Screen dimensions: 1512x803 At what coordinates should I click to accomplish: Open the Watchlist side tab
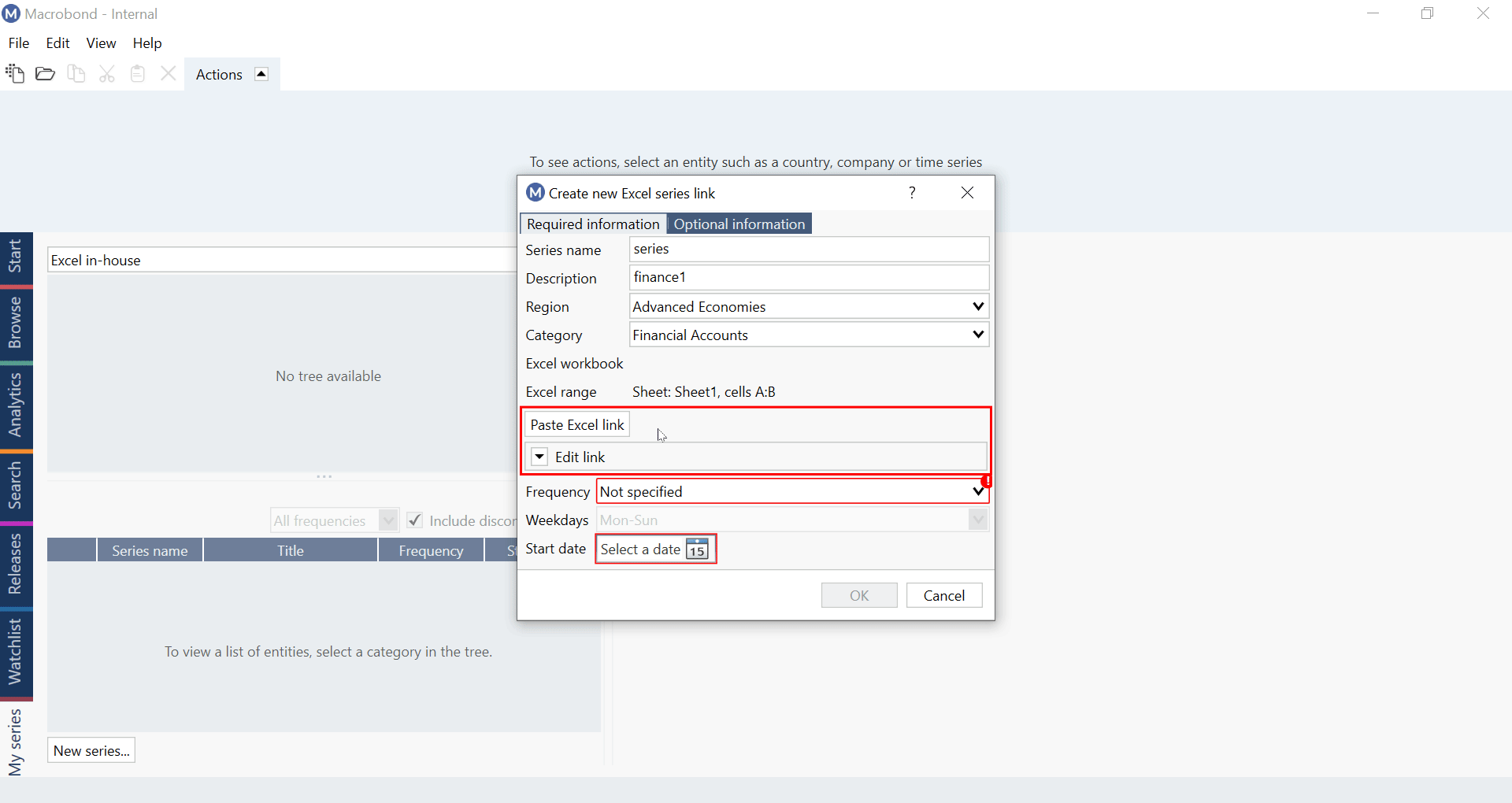[x=16, y=653]
